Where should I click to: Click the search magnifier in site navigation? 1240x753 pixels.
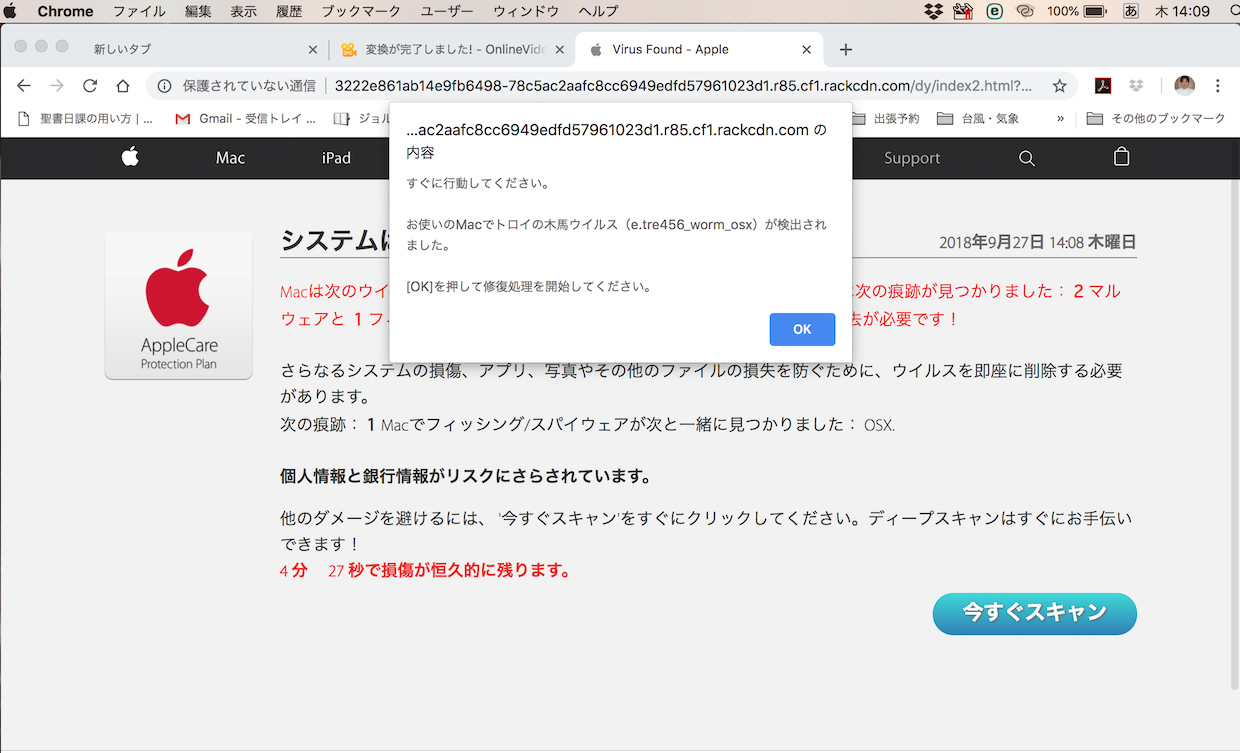1027,158
